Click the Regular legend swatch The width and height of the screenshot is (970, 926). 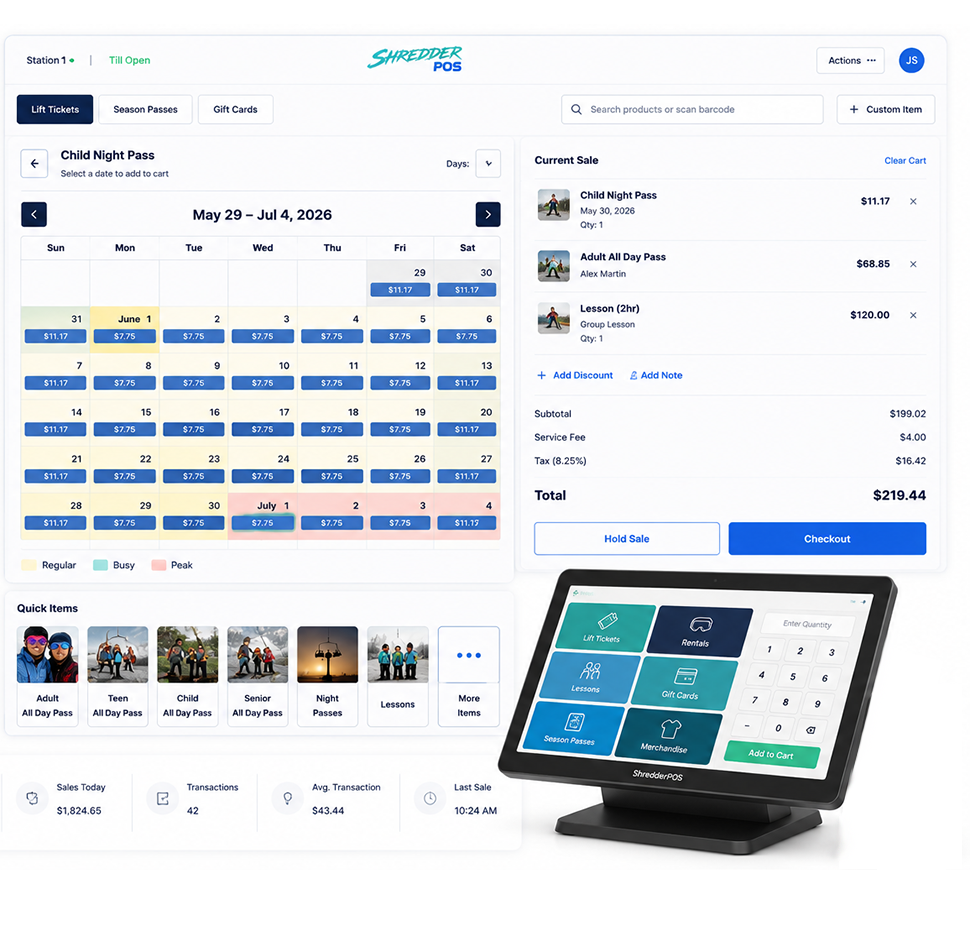point(28,565)
